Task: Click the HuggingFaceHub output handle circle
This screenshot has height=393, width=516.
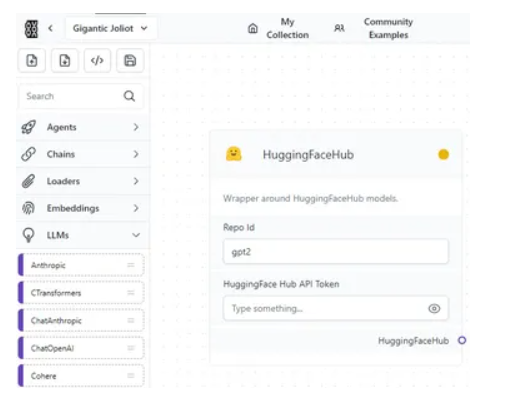Action: coord(462,340)
